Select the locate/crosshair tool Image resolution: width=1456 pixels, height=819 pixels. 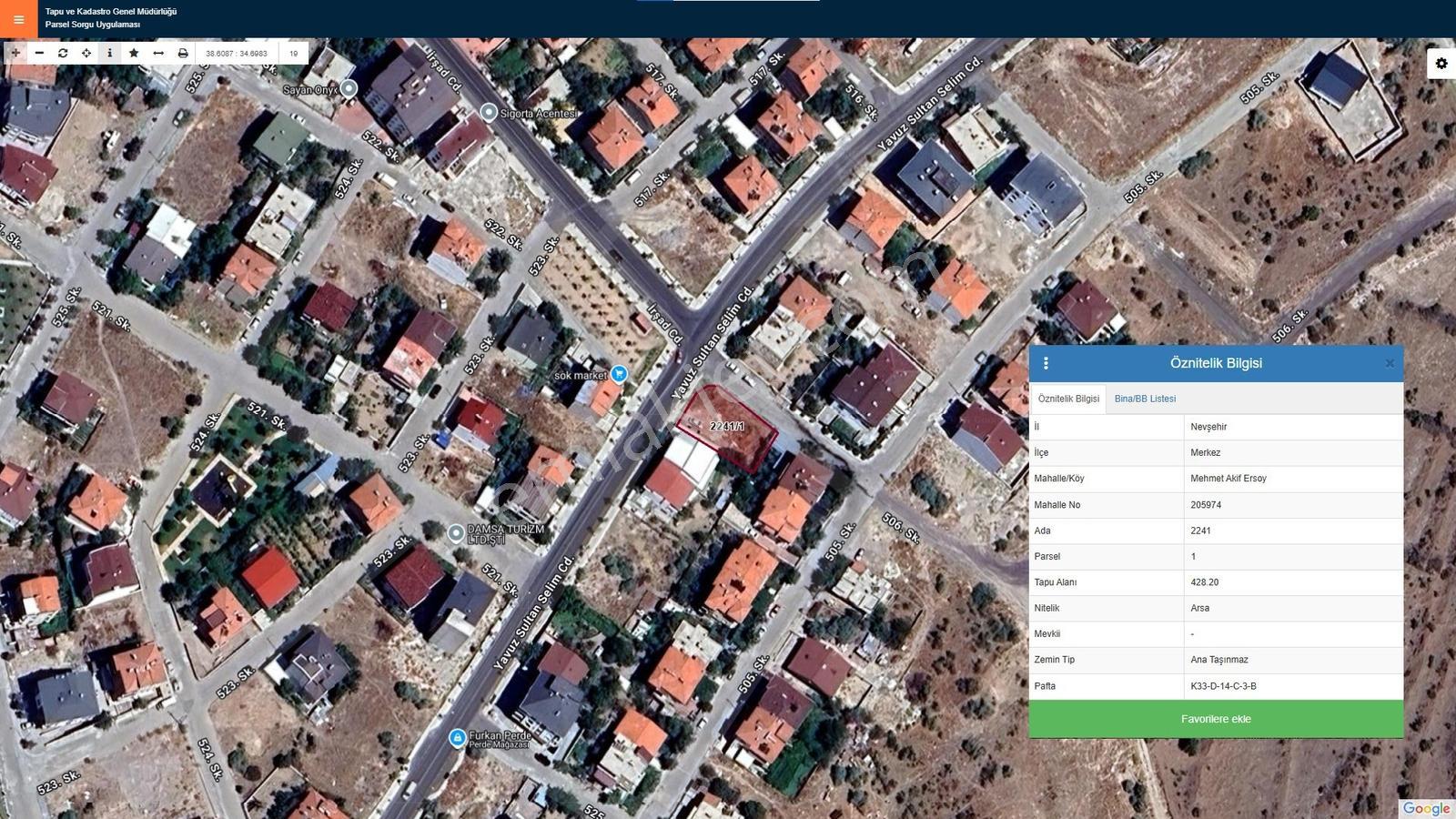click(86, 53)
